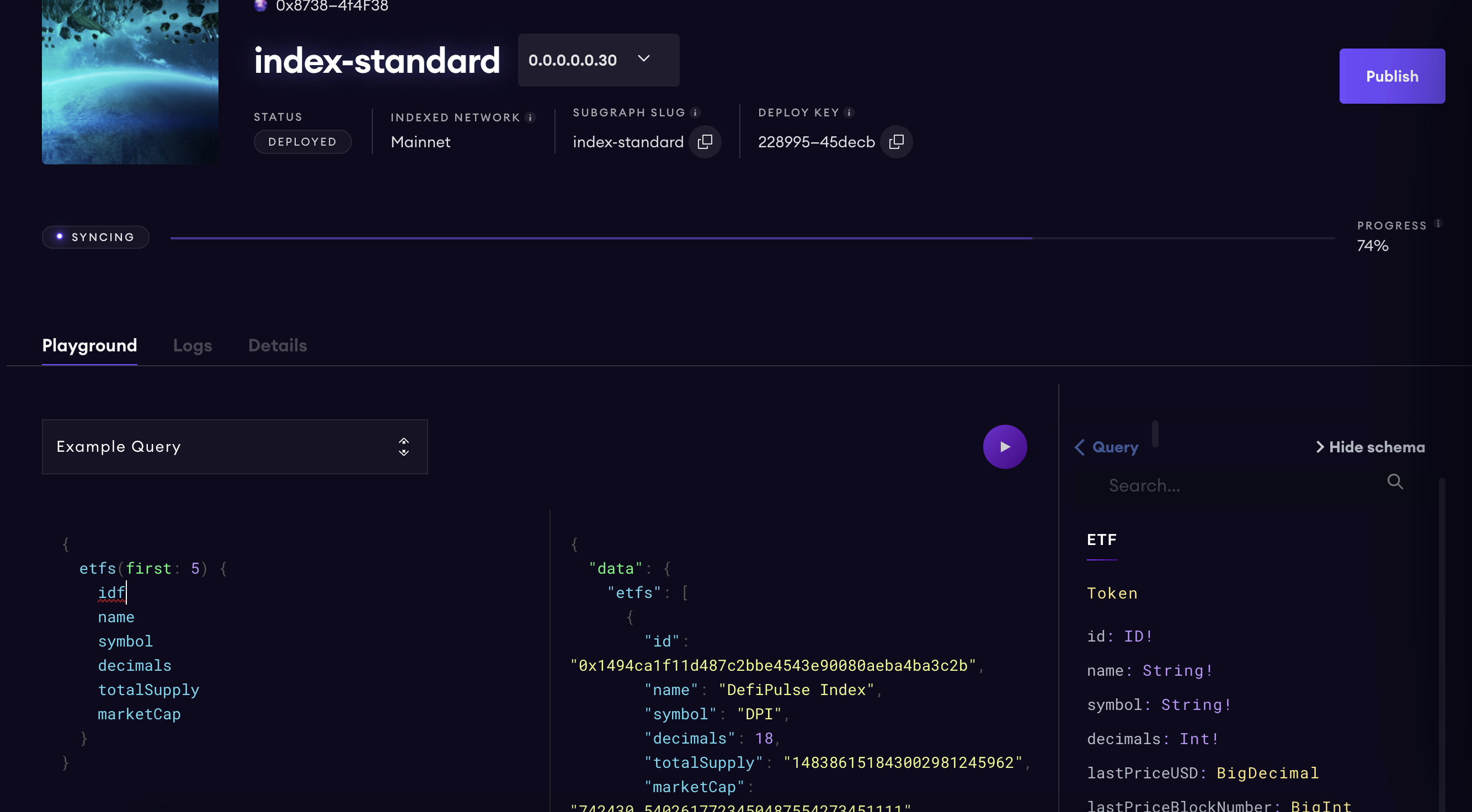This screenshot has width=1472, height=812.
Task: Run the query with play button
Action: coord(1005,447)
